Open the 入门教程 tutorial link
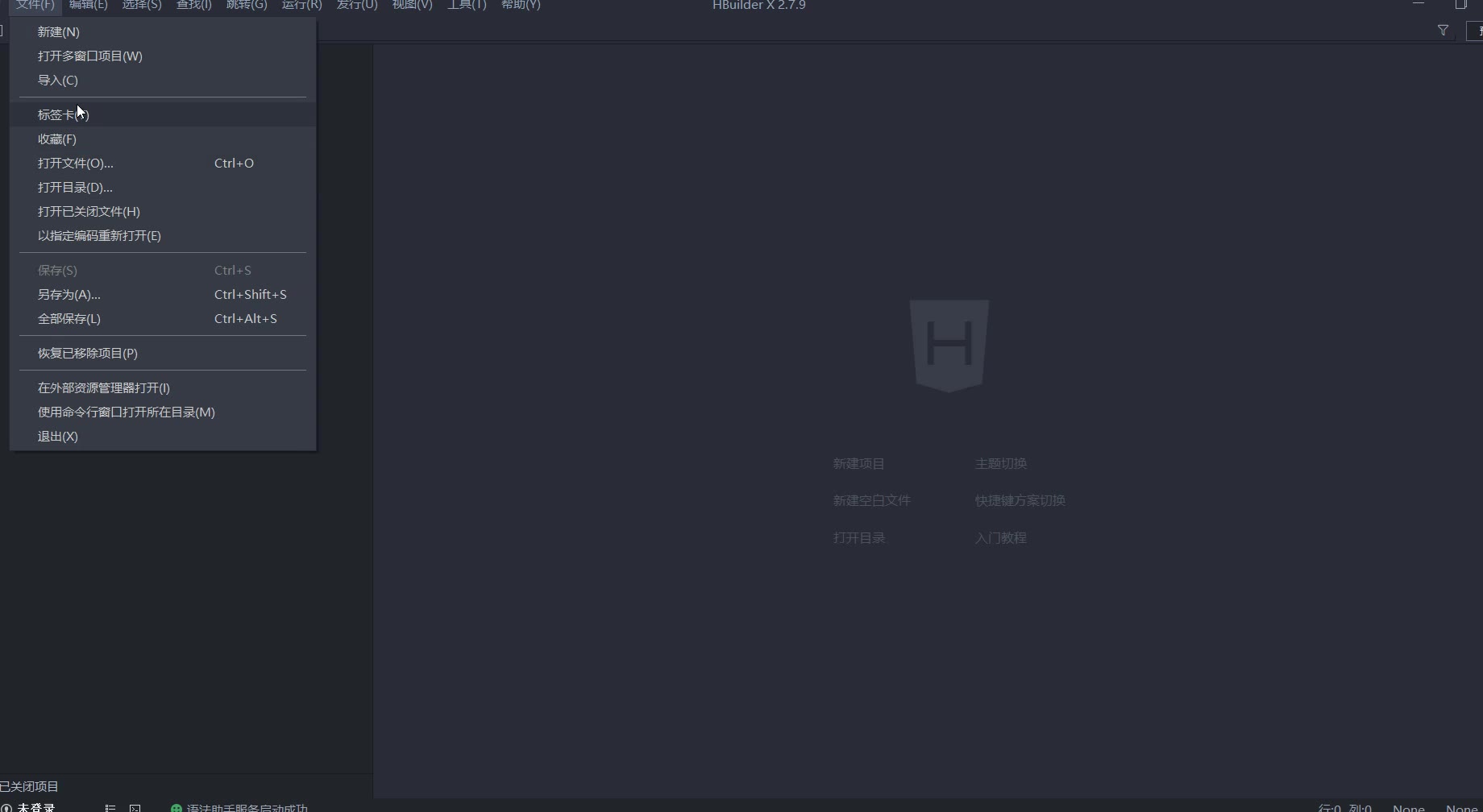The image size is (1483, 812). point(1000,538)
